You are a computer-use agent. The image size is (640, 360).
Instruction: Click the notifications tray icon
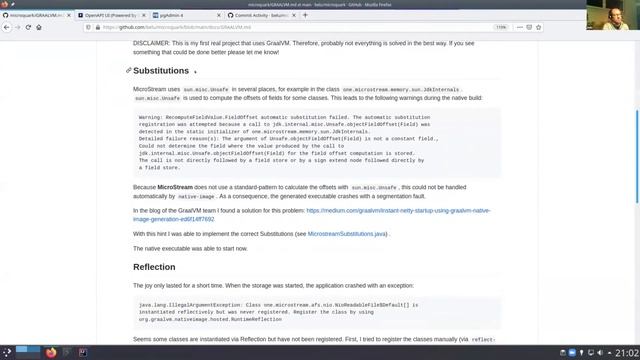(581, 353)
